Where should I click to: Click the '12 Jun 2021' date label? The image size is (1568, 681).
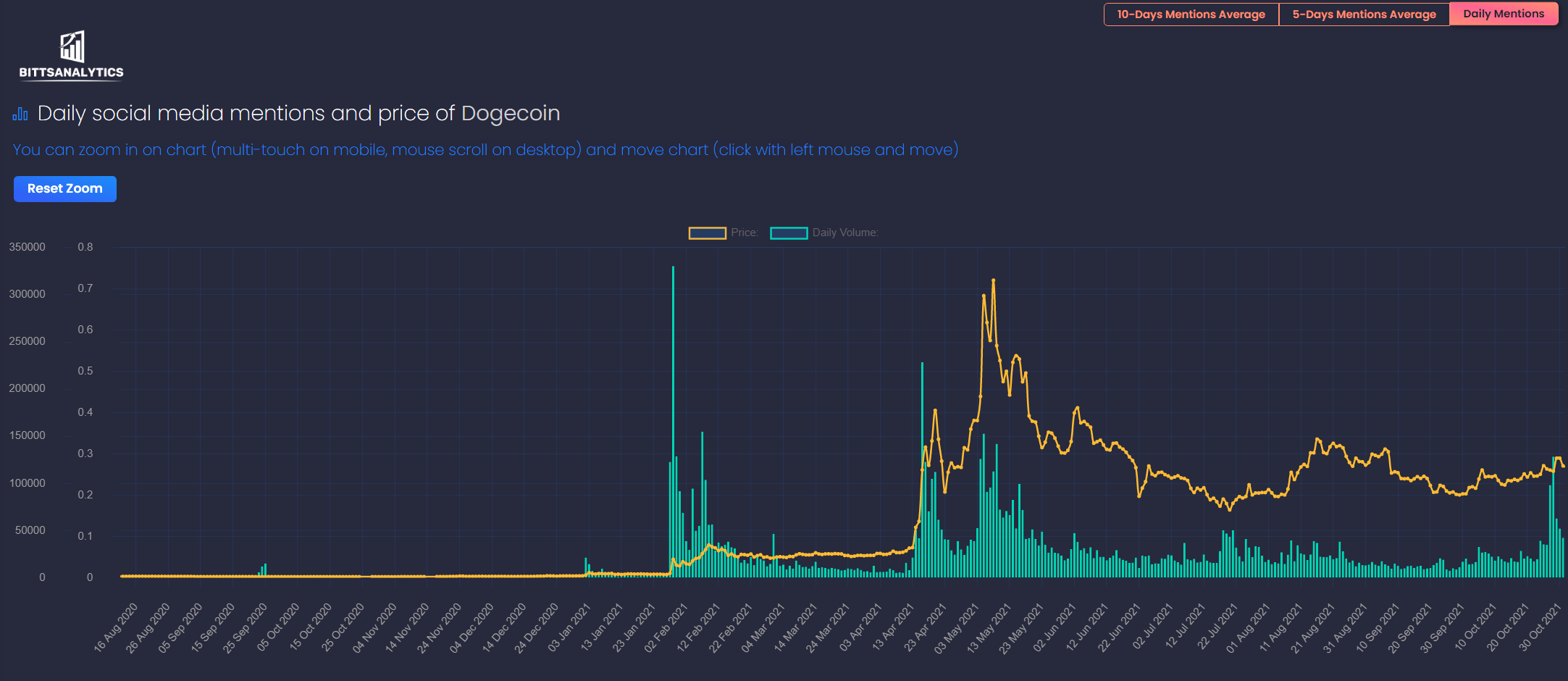(x=1086, y=627)
